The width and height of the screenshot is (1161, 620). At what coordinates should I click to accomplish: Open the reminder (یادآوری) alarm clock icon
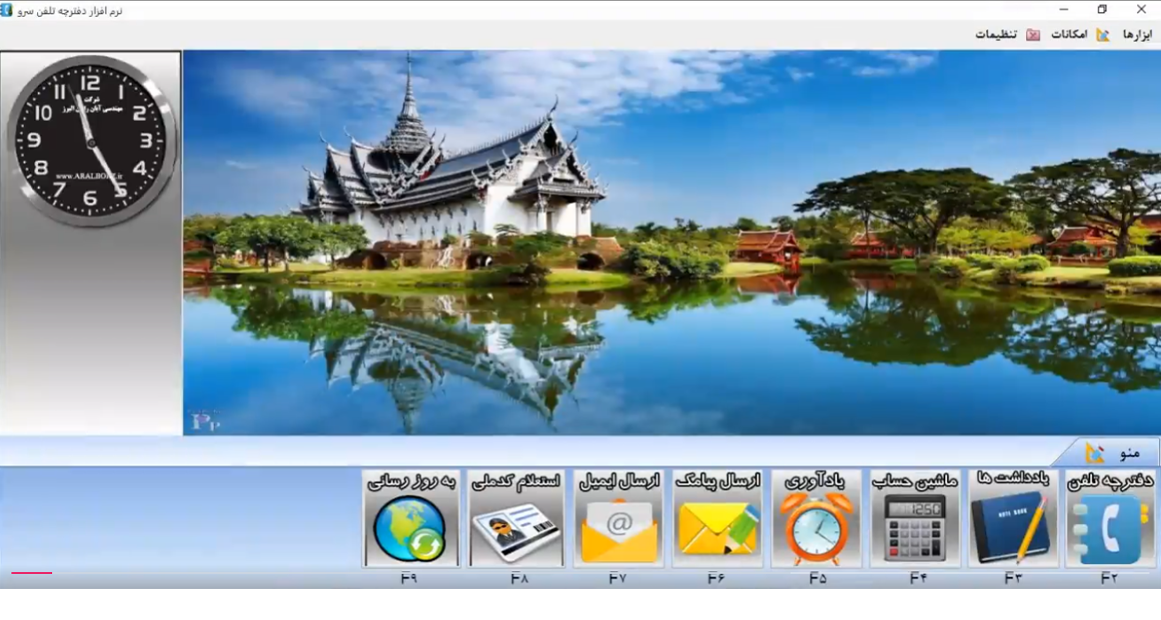point(816,528)
